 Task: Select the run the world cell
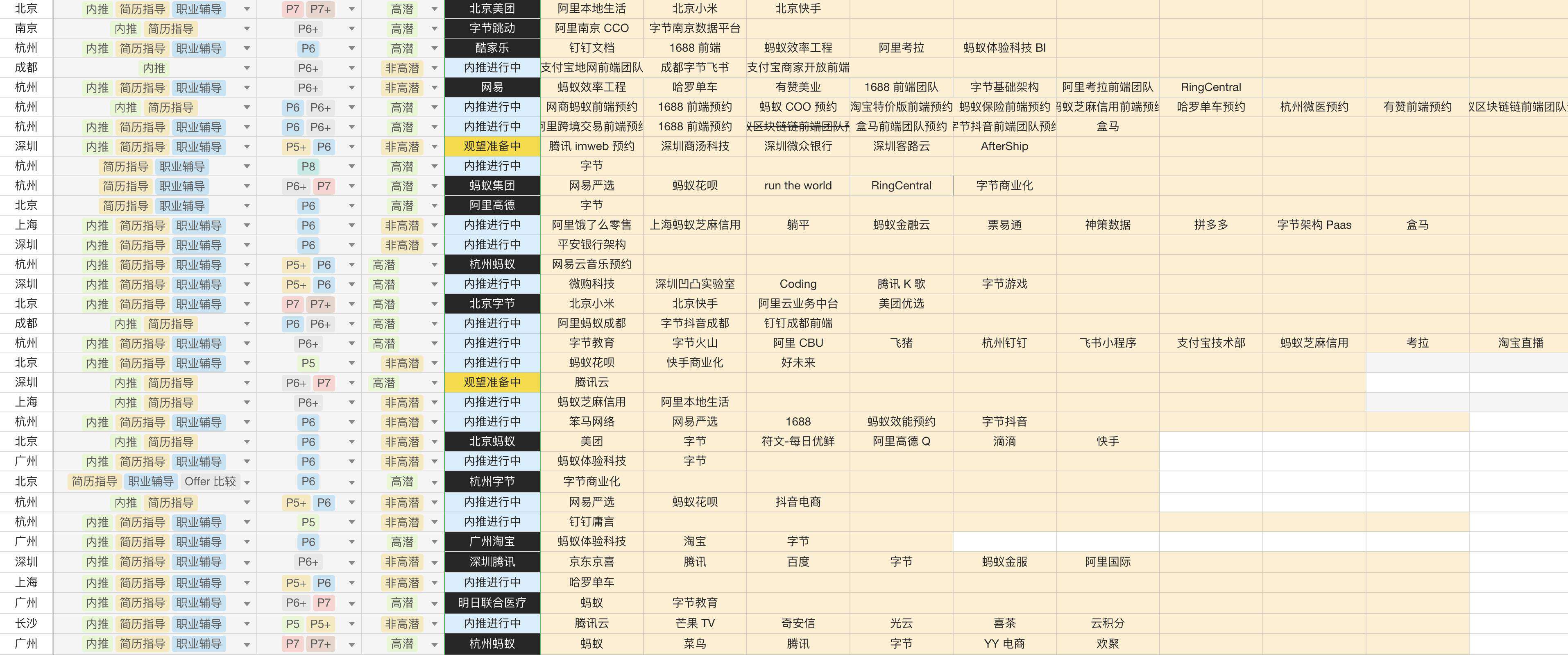tap(798, 185)
